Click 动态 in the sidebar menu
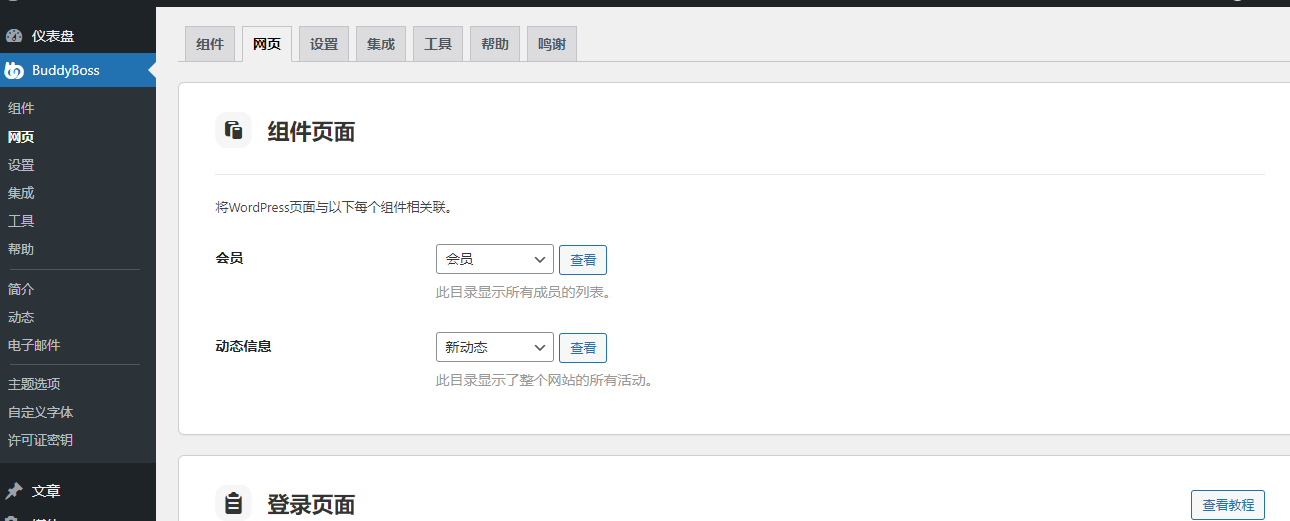 [x=21, y=317]
